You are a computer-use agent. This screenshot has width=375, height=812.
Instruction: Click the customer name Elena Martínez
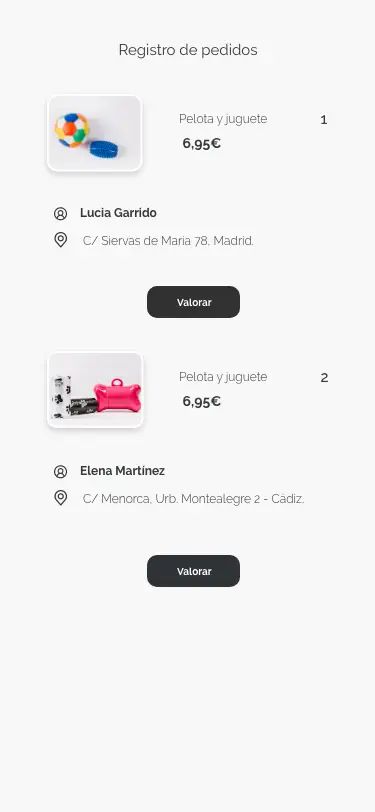(122, 471)
